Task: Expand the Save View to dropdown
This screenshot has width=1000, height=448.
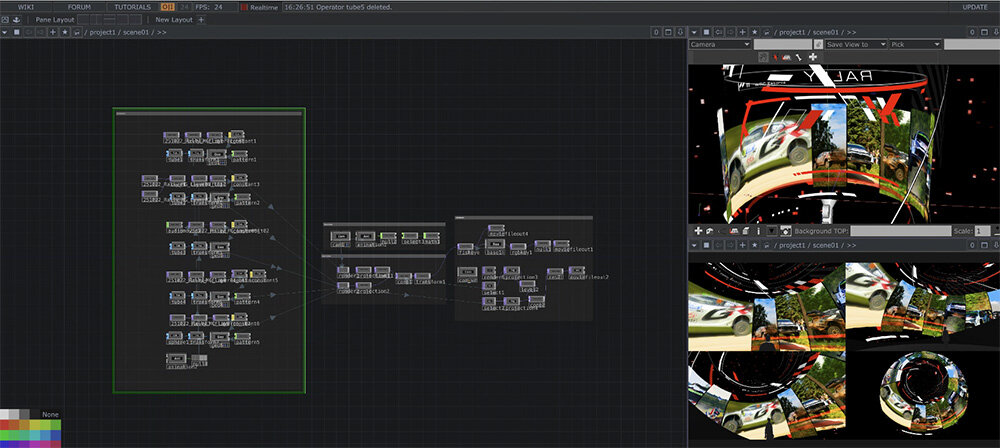Action: coord(856,45)
